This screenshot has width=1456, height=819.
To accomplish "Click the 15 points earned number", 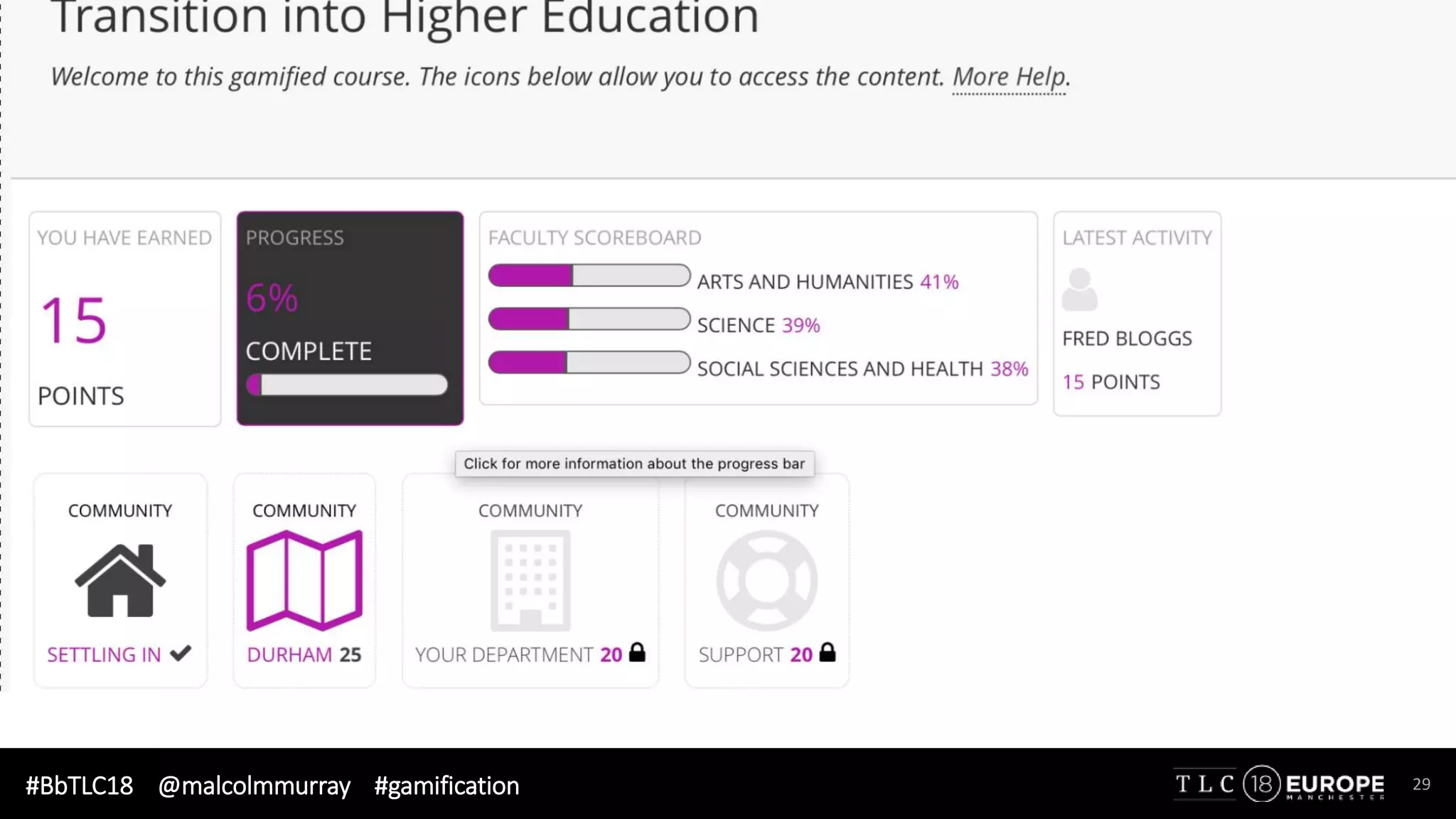I will pos(74,321).
